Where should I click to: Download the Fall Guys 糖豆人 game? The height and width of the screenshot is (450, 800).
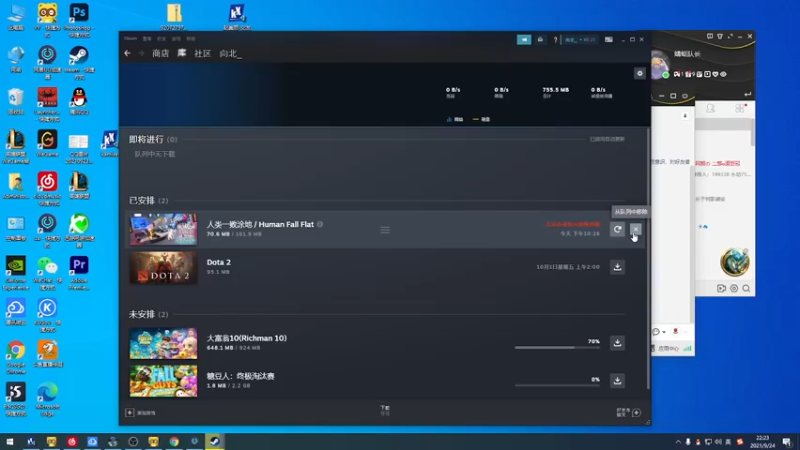point(617,381)
